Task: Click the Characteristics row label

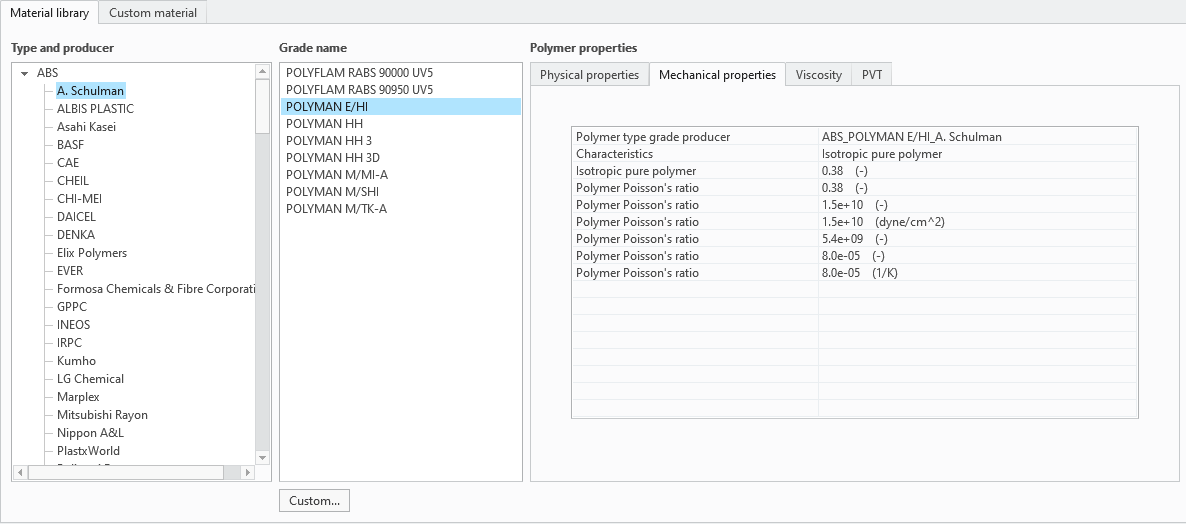Action: pos(614,153)
